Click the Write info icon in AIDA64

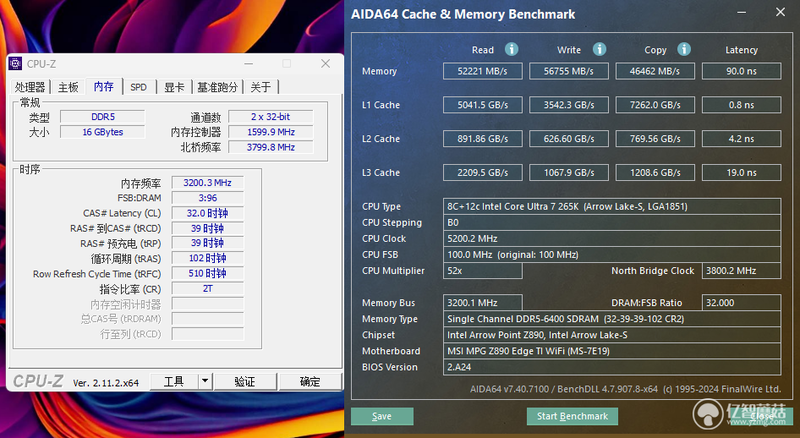pos(599,49)
